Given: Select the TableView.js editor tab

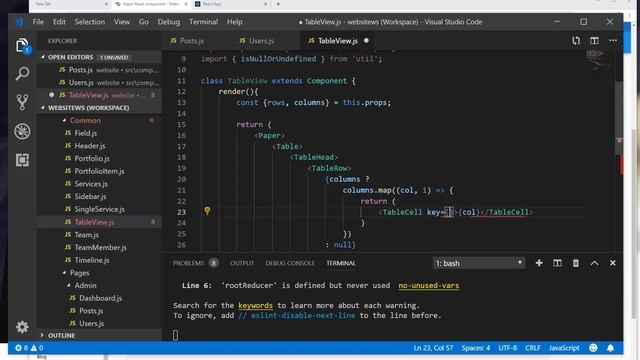Looking at the screenshot, I should pyautogui.click(x=339, y=40).
